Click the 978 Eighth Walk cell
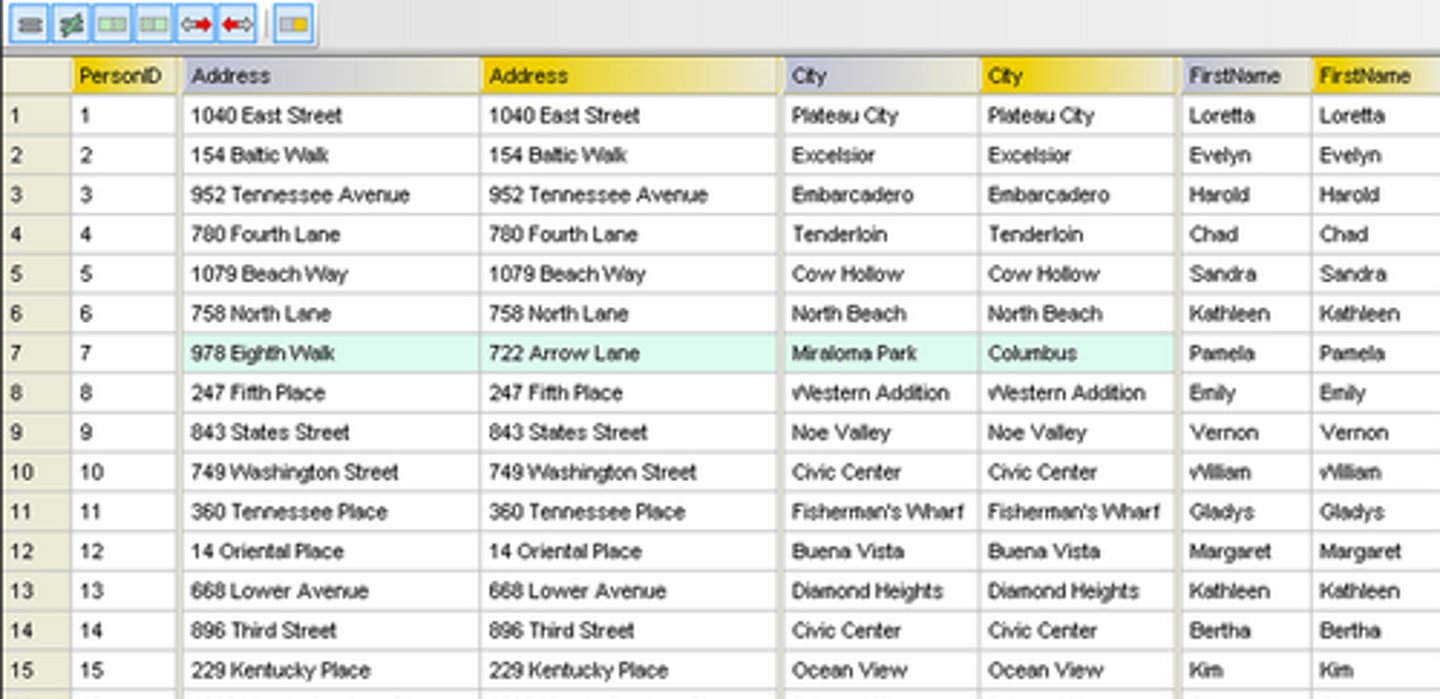1440x699 pixels. point(330,353)
